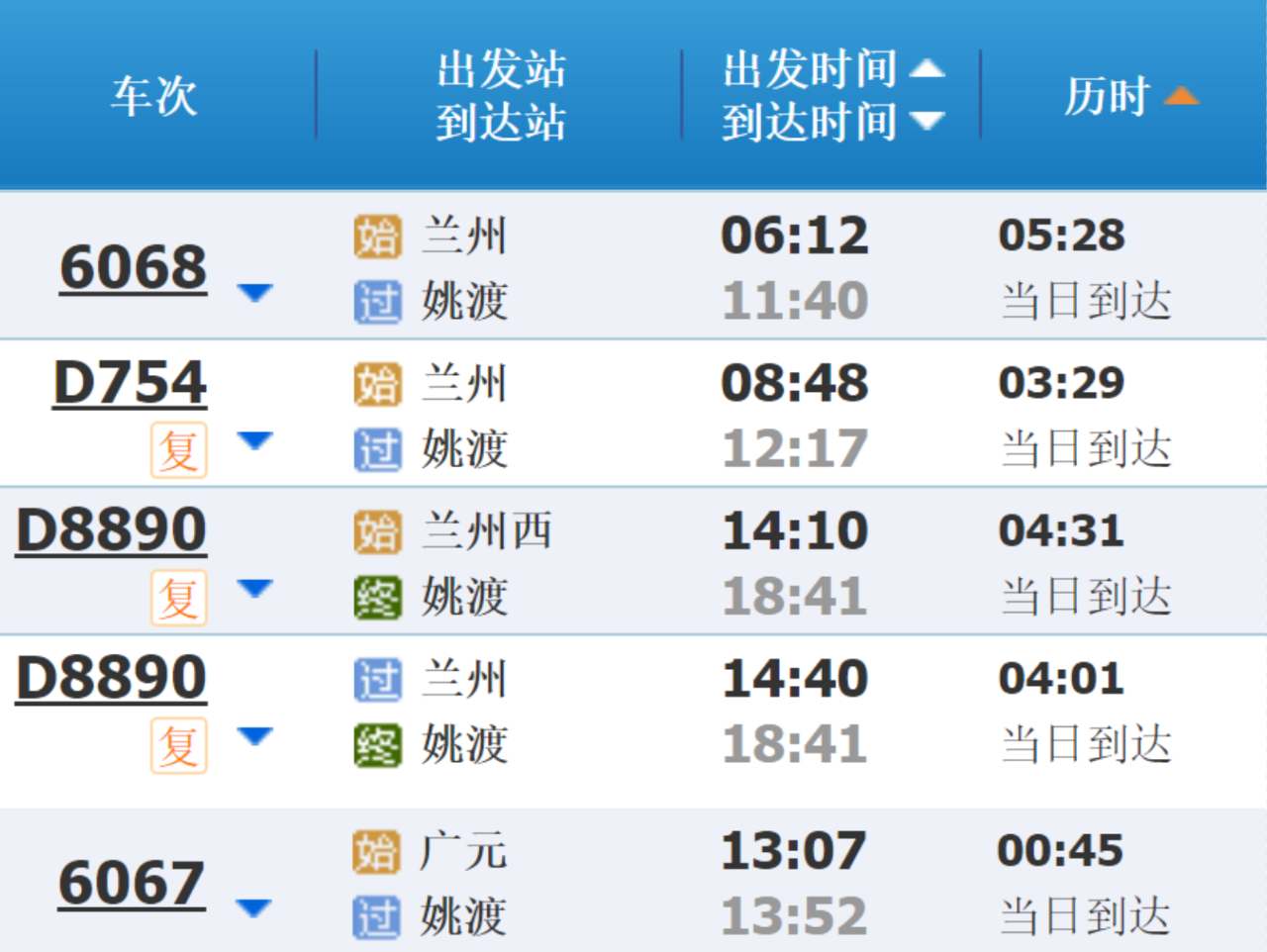
Task: Click origin 始 icon beside 兰州西
Action: coord(377,532)
